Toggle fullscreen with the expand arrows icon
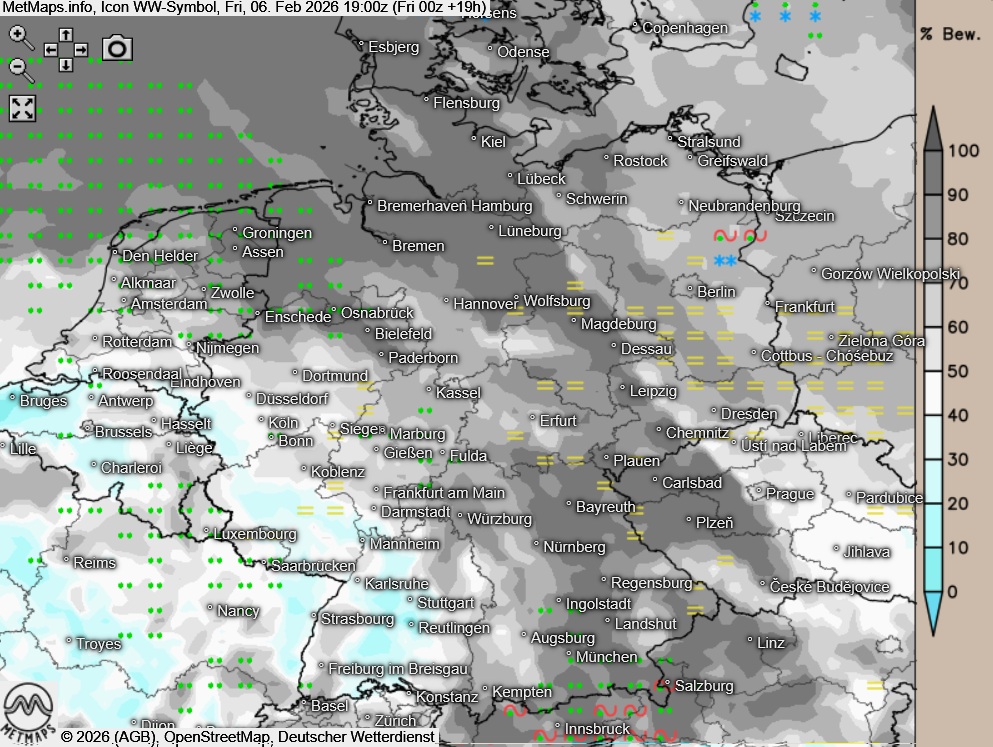This screenshot has width=993, height=747. [22, 109]
